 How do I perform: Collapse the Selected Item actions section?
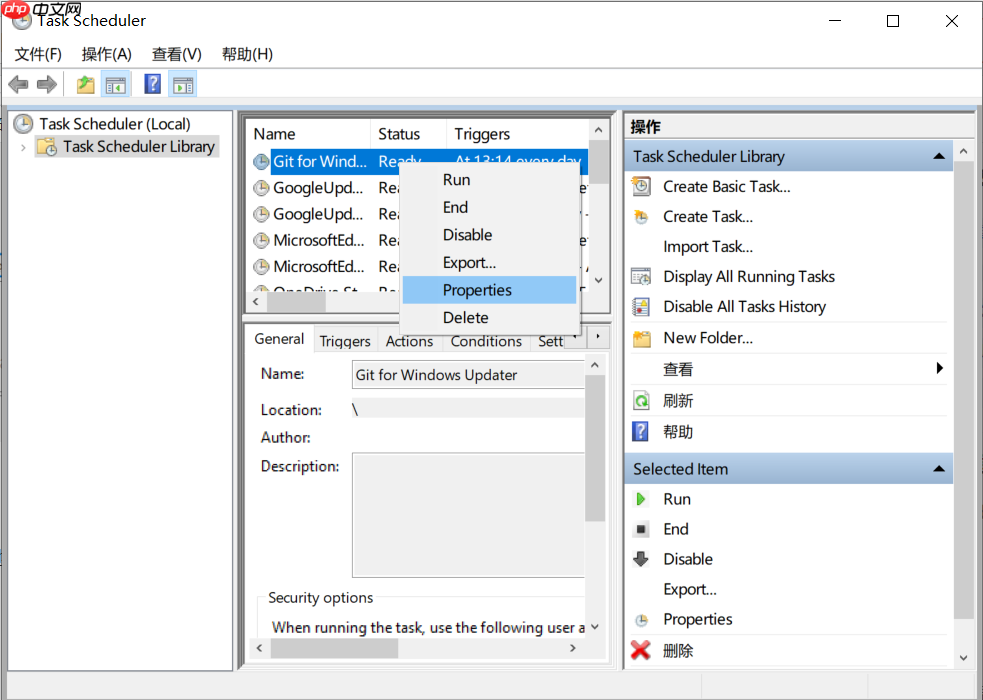[x=938, y=469]
